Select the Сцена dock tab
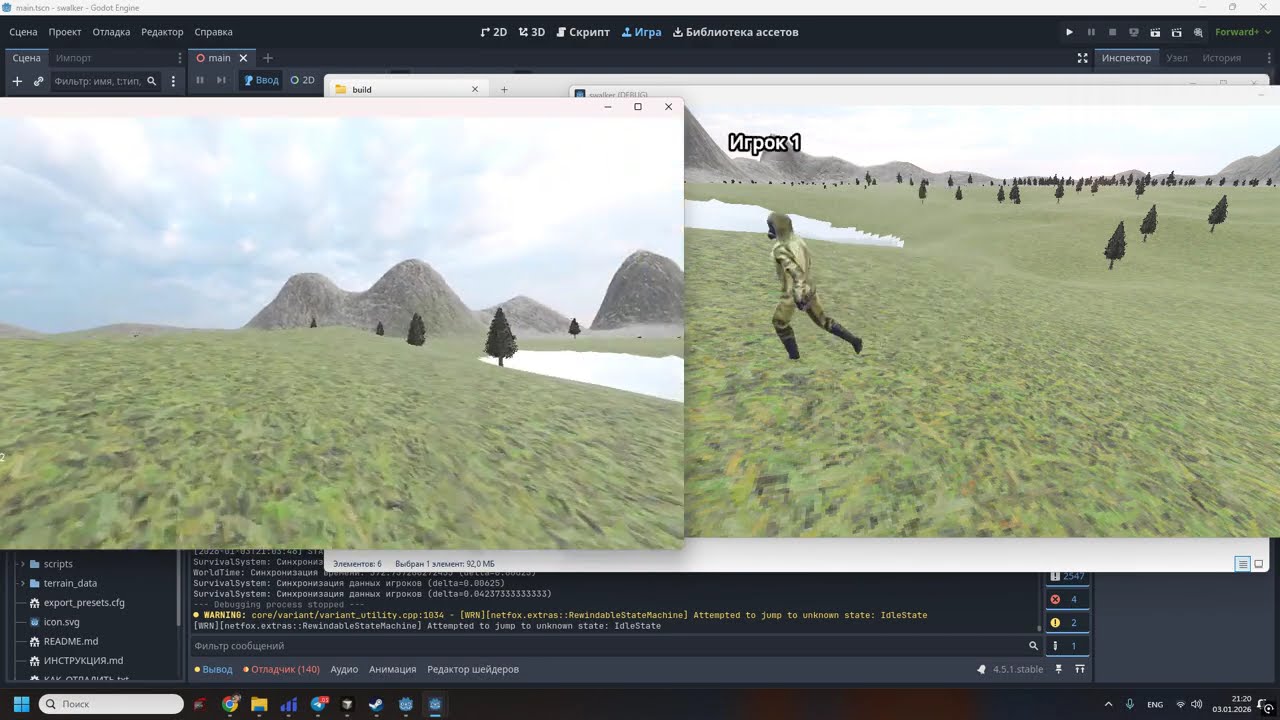1280x720 pixels. point(26,58)
